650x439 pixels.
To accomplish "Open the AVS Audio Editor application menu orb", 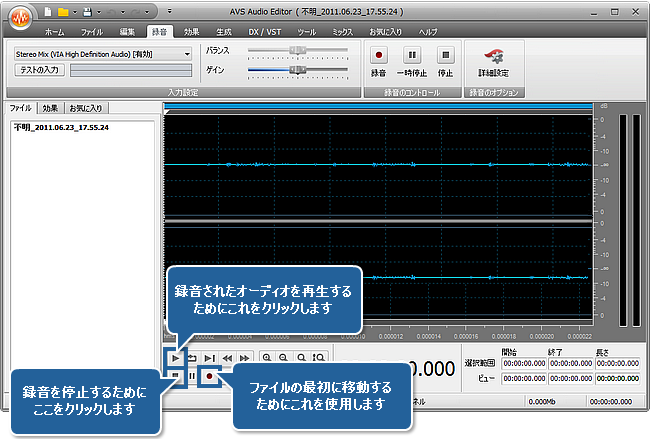I will point(20,17).
